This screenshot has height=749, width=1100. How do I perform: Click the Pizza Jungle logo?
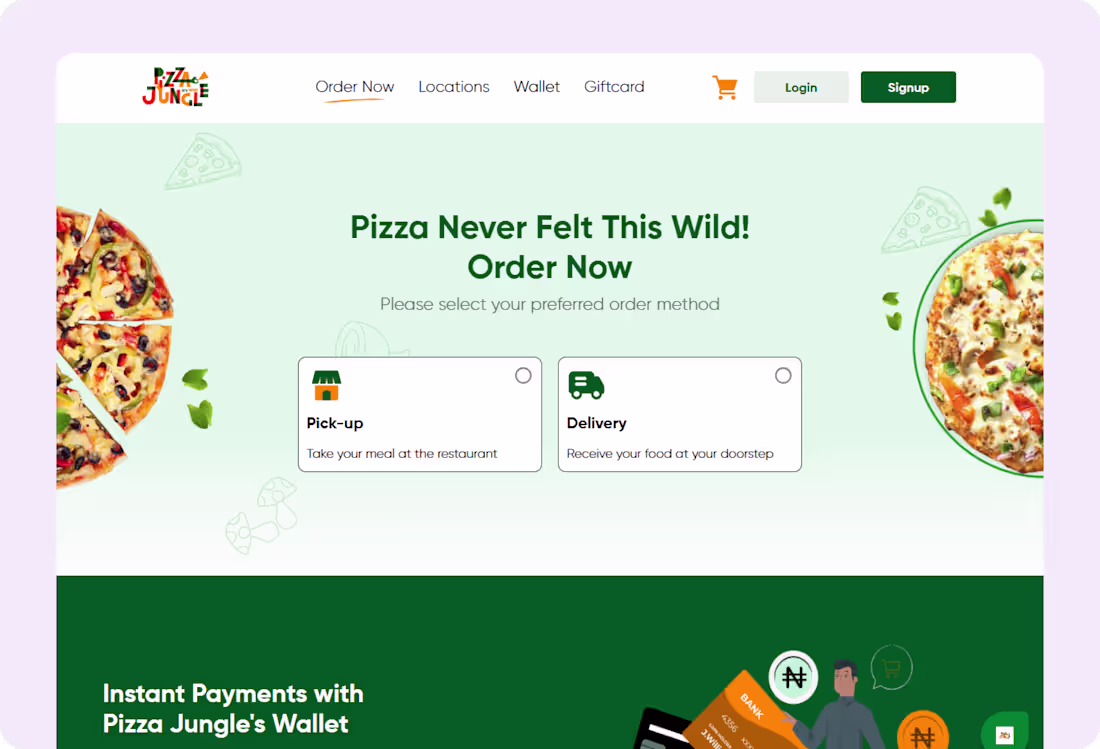point(175,87)
